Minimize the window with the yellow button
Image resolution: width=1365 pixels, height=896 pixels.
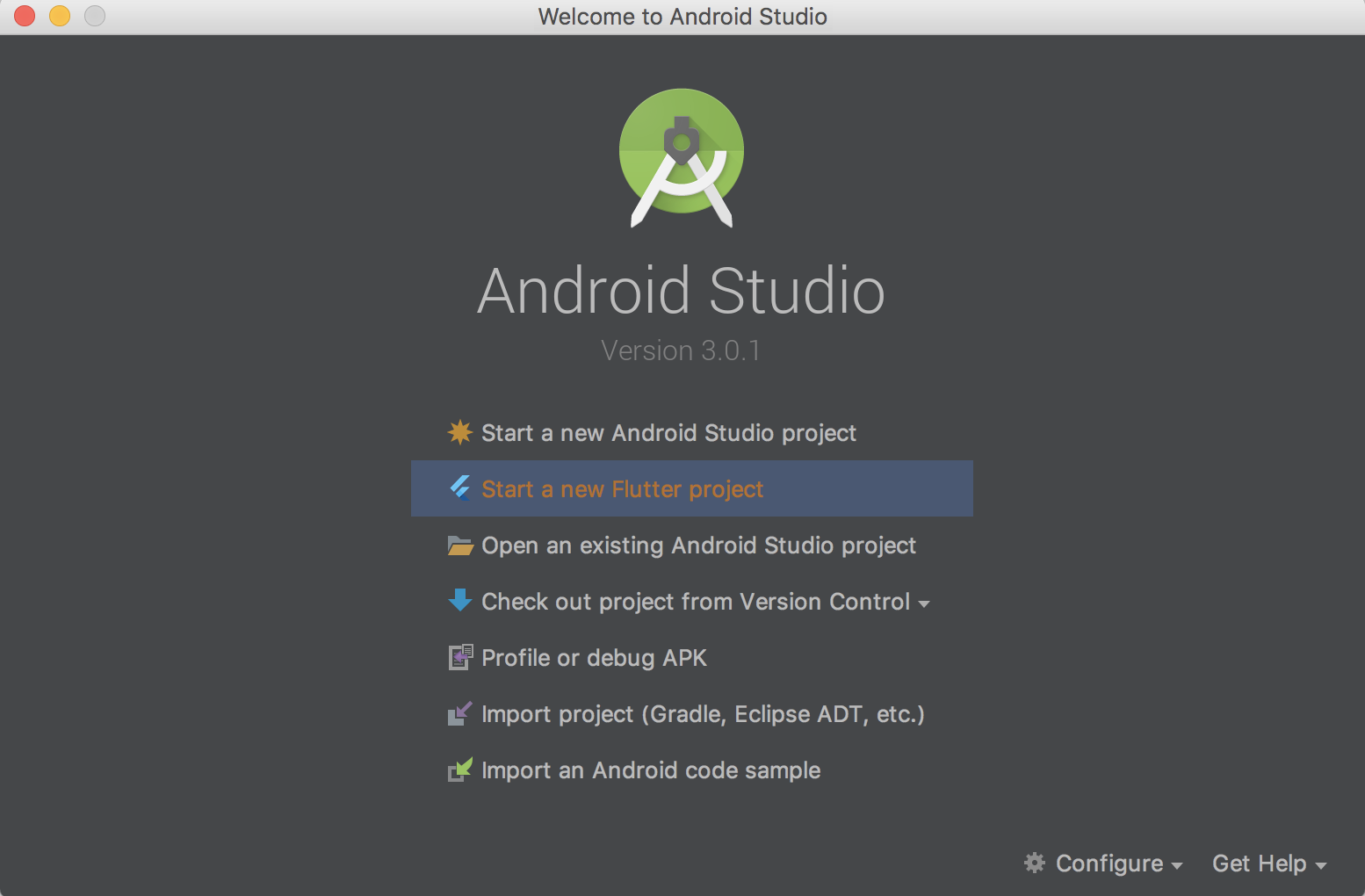pos(60,16)
